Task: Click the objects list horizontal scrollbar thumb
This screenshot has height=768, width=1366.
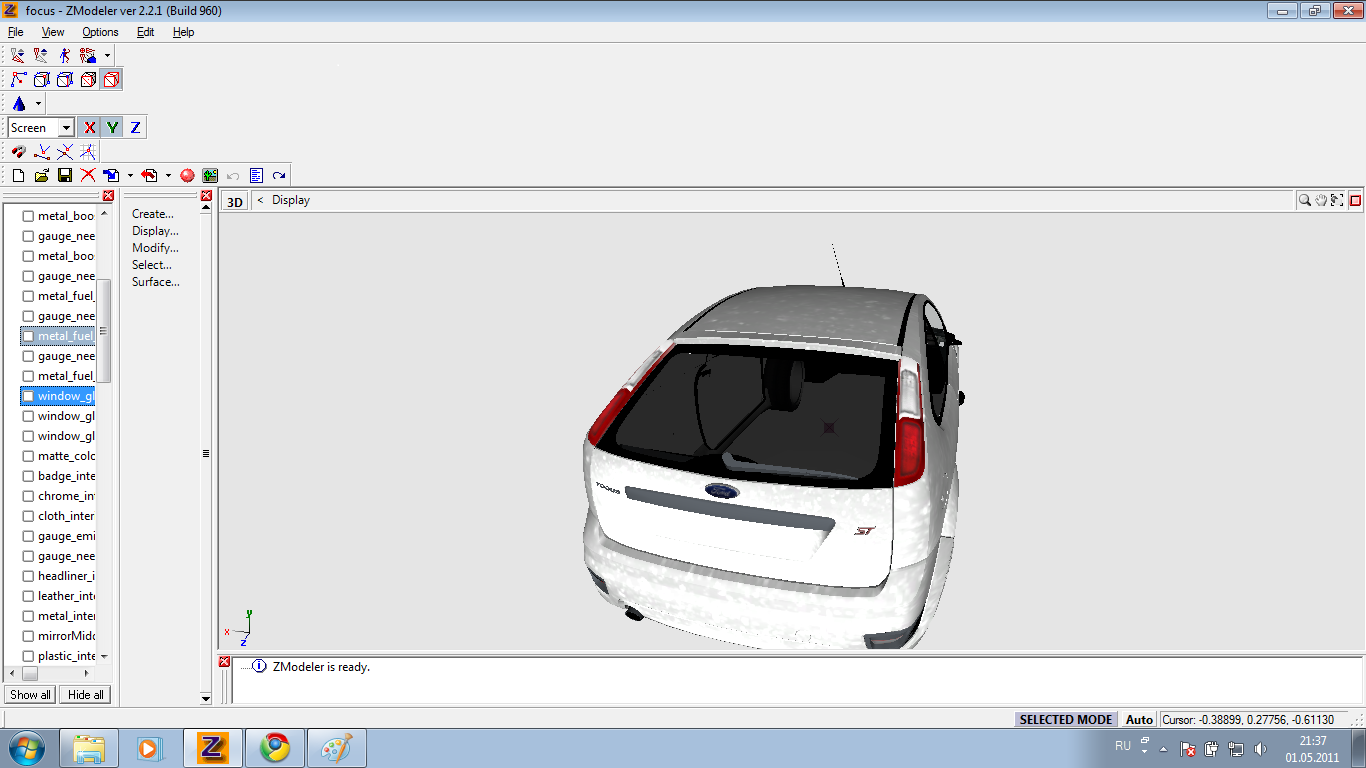Action: (x=30, y=674)
